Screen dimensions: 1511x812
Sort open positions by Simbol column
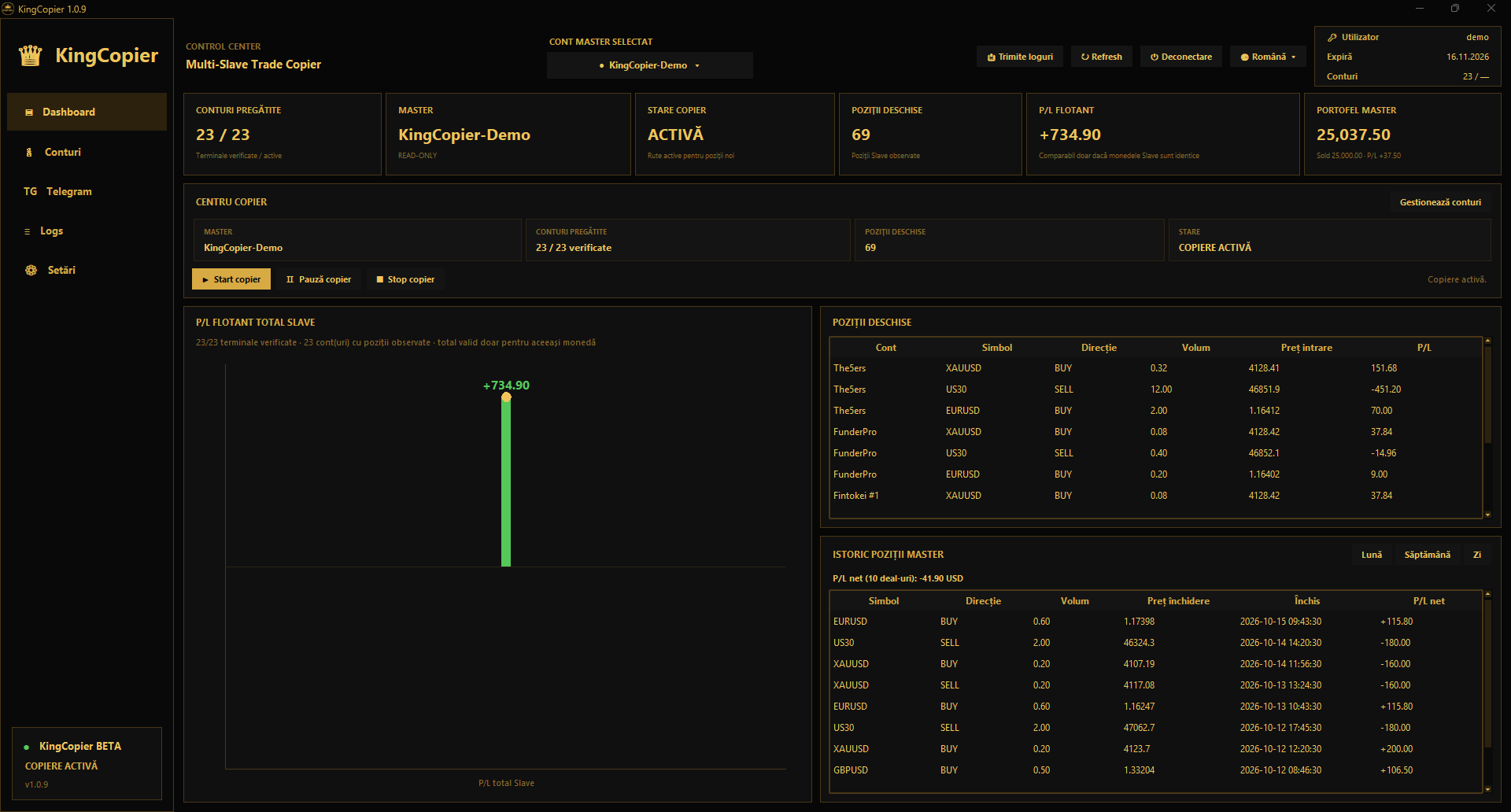(x=996, y=348)
